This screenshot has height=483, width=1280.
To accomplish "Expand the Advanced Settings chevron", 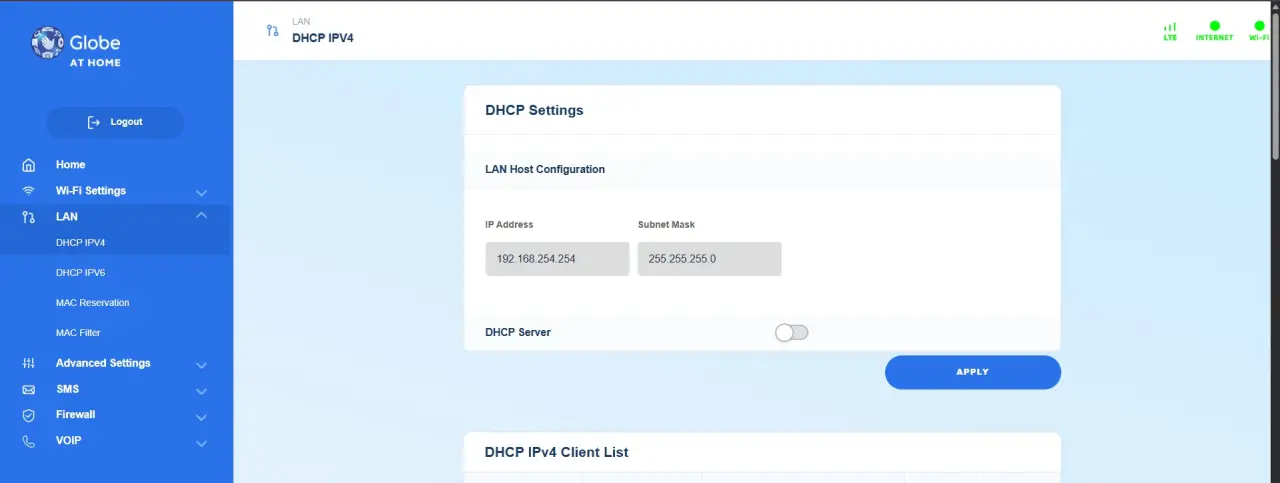I will [201, 365].
